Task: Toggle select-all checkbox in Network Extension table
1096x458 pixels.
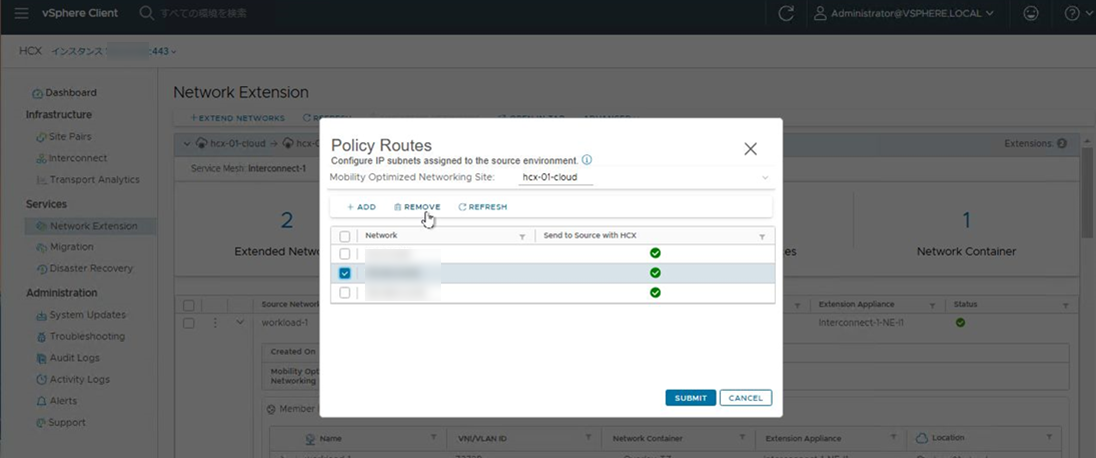Action: coord(189,306)
